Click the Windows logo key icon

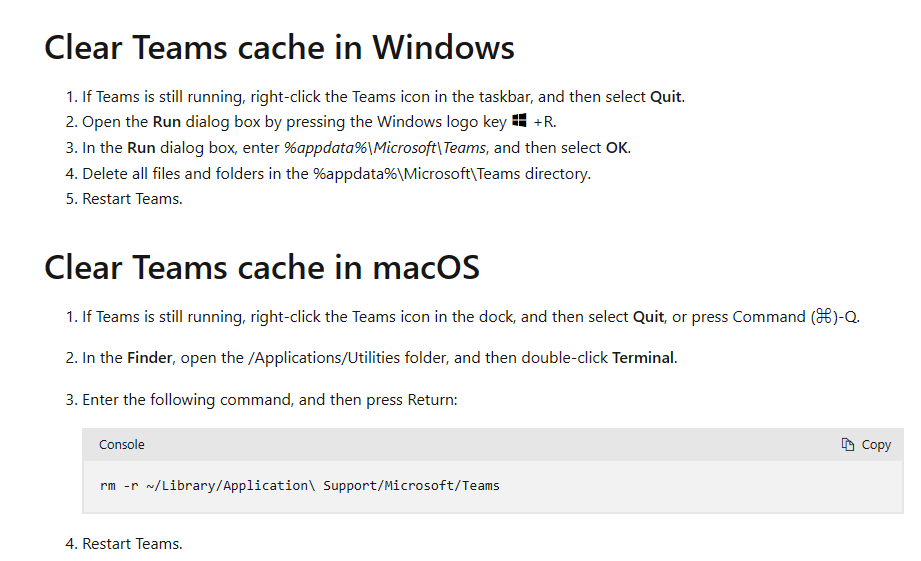pyautogui.click(x=519, y=120)
